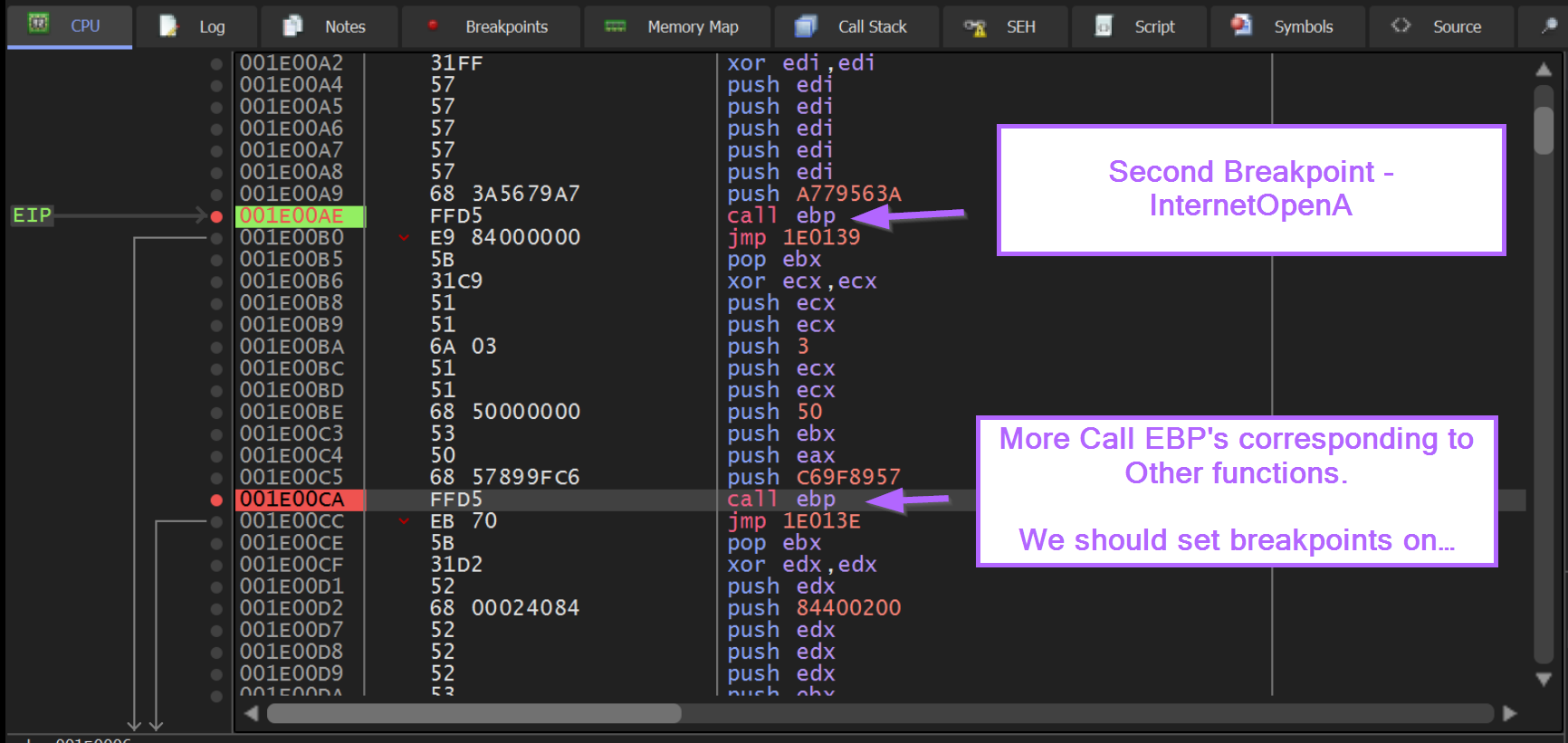
Task: Click the vertical scrollbar thumb
Action: pyautogui.click(x=1544, y=130)
